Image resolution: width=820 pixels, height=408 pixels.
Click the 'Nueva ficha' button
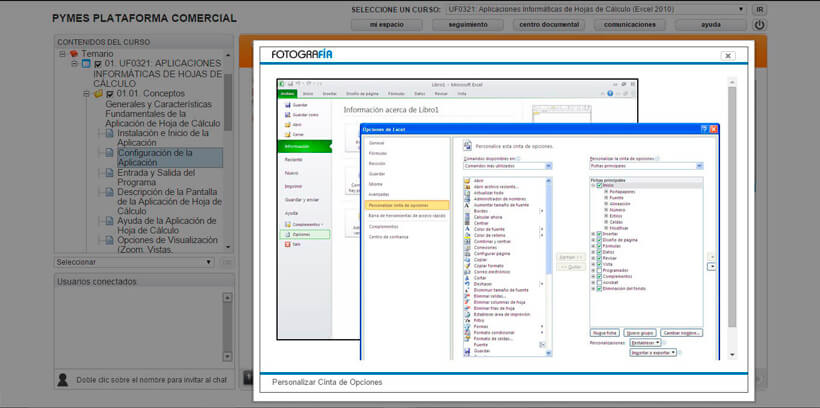(605, 333)
